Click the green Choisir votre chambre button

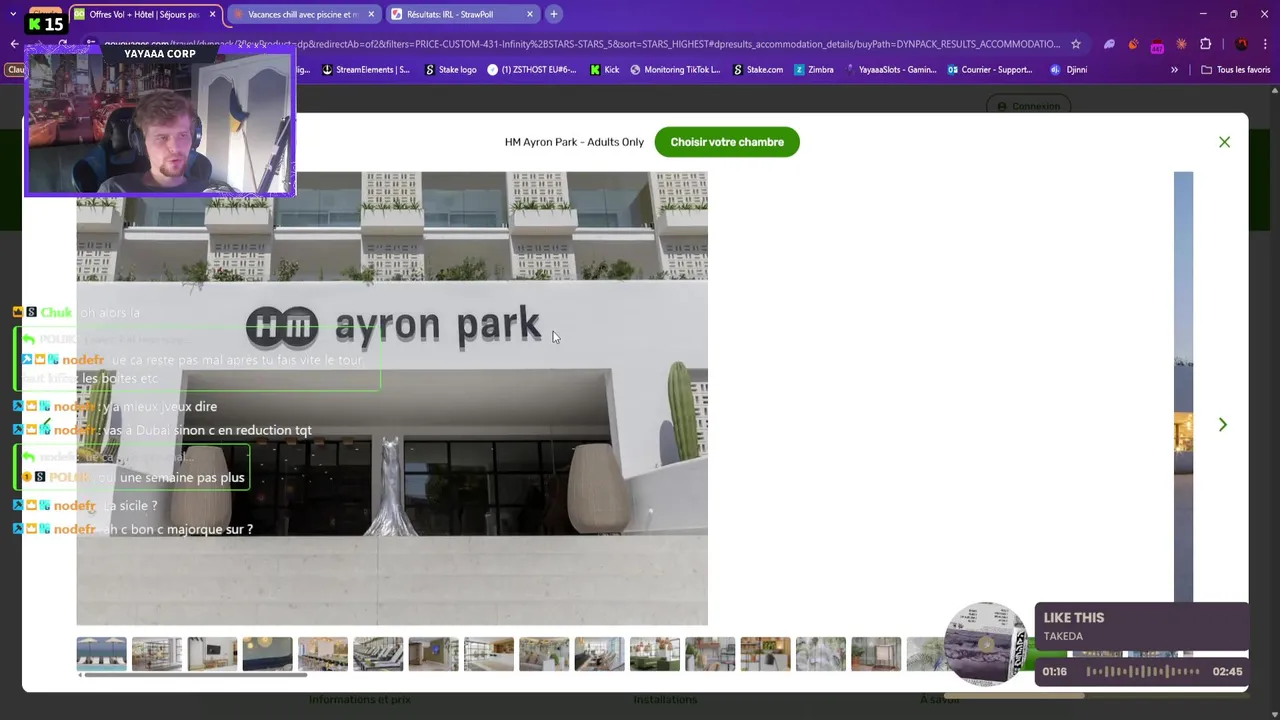tap(727, 142)
